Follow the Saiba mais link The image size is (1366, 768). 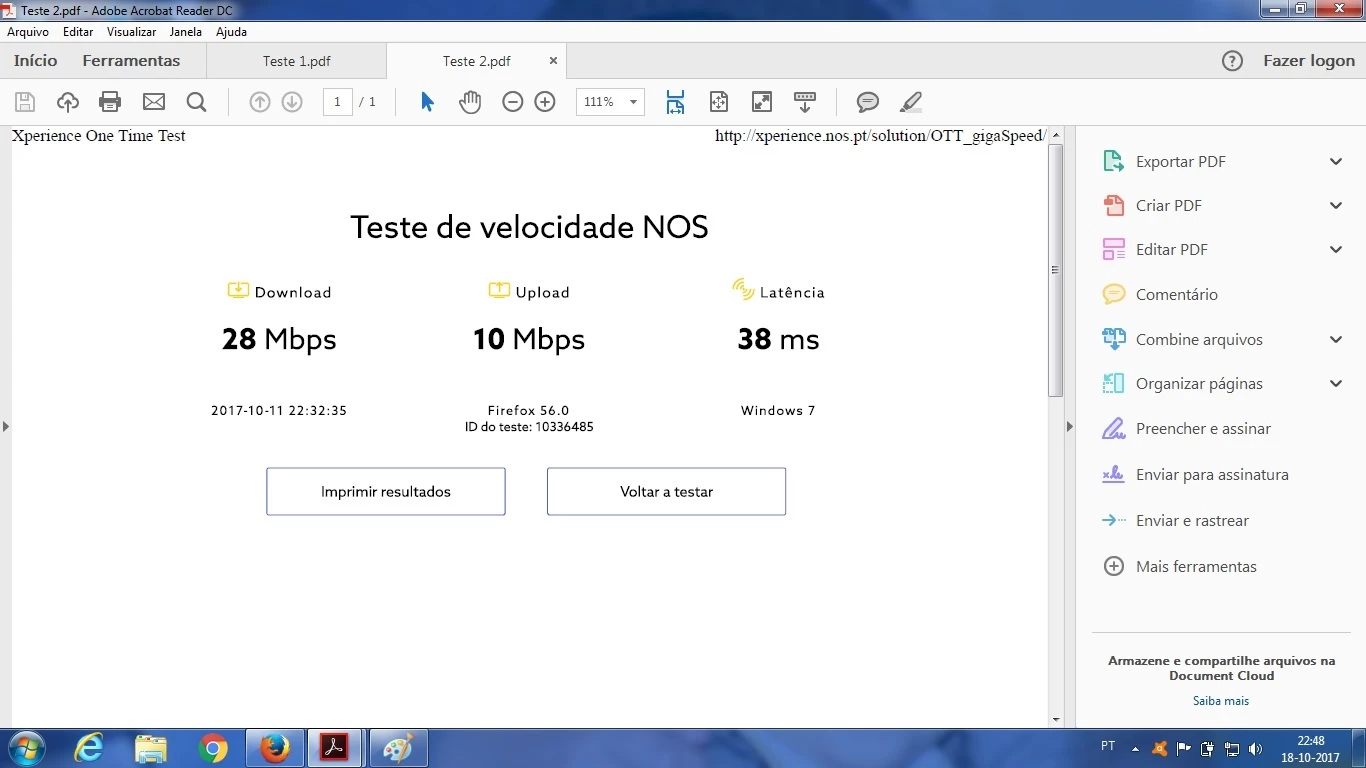pos(1221,701)
